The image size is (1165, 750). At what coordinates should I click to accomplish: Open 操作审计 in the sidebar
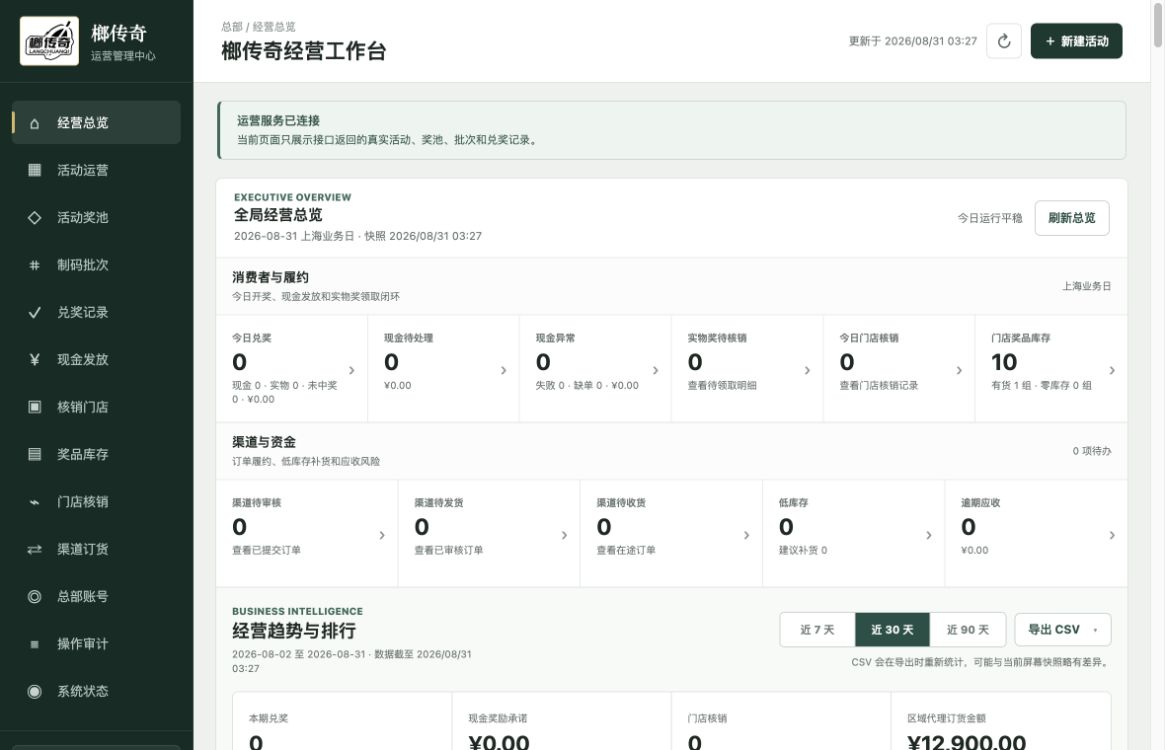pos(96,644)
